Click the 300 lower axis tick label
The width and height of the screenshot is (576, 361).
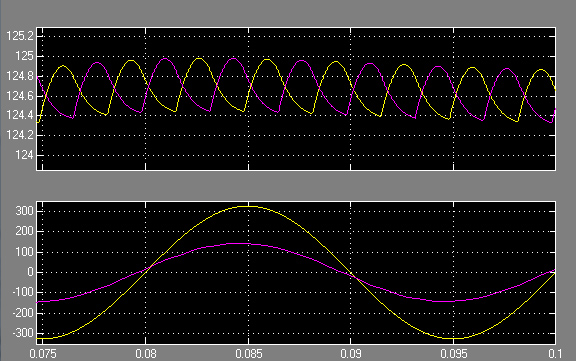click(x=25, y=211)
